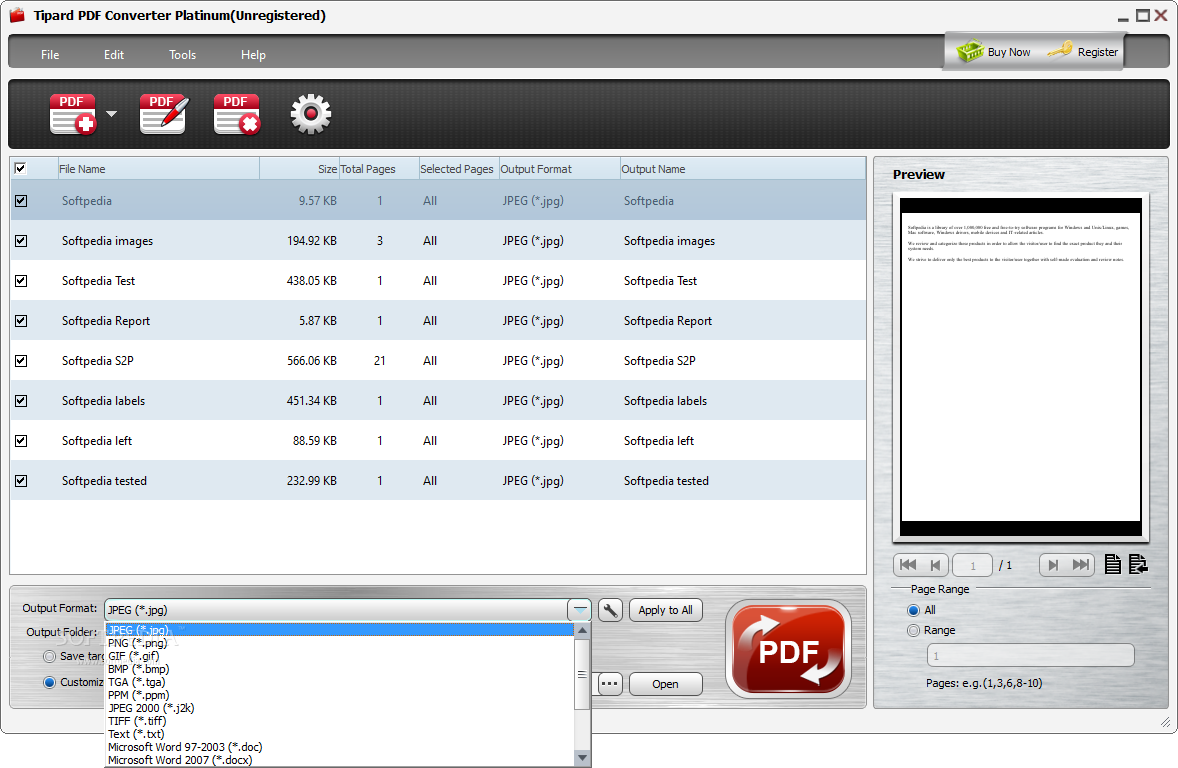Choose PPM (*.ppm) from format list
Viewport: 1178px width, 768px height.
click(x=340, y=695)
